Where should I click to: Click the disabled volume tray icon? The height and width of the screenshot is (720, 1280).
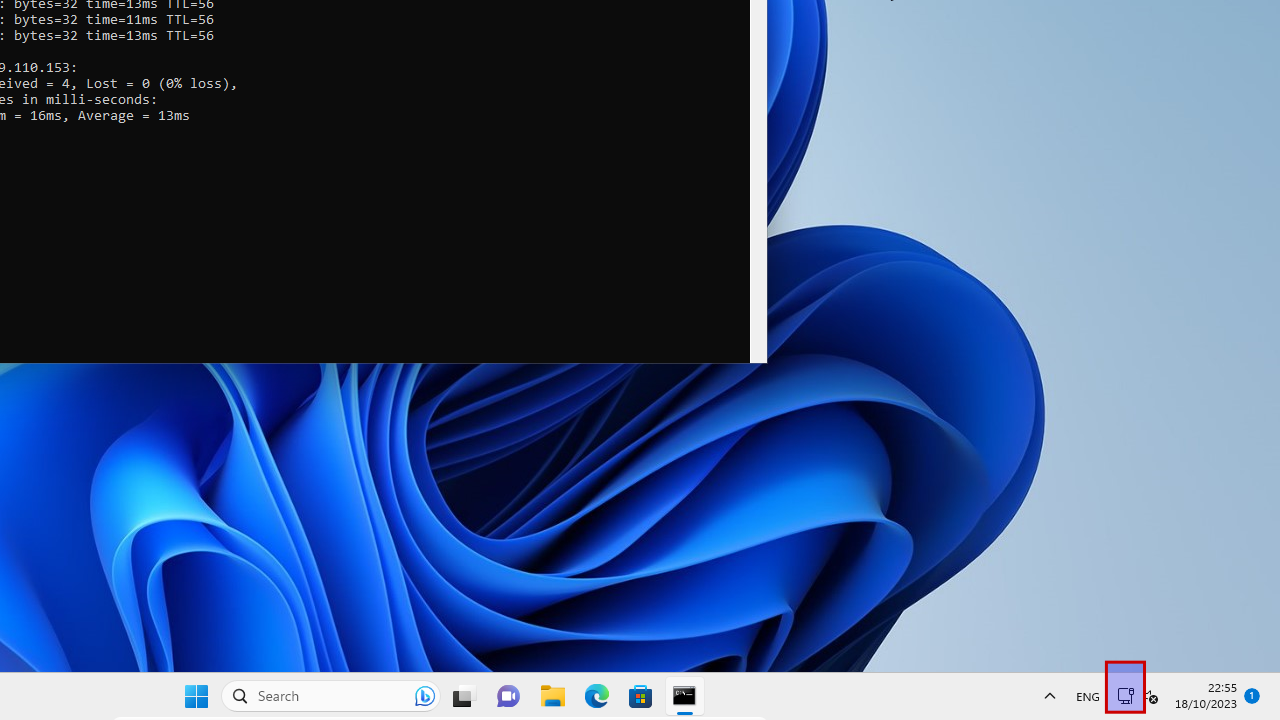click(x=1151, y=697)
